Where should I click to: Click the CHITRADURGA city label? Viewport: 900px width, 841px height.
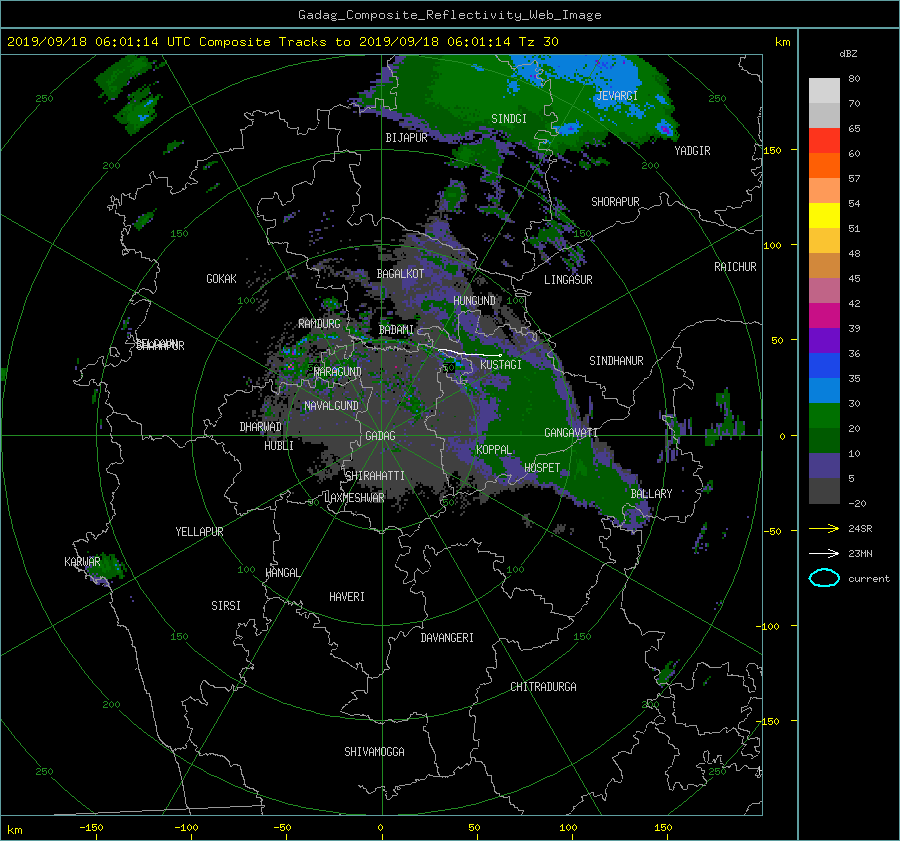543,687
